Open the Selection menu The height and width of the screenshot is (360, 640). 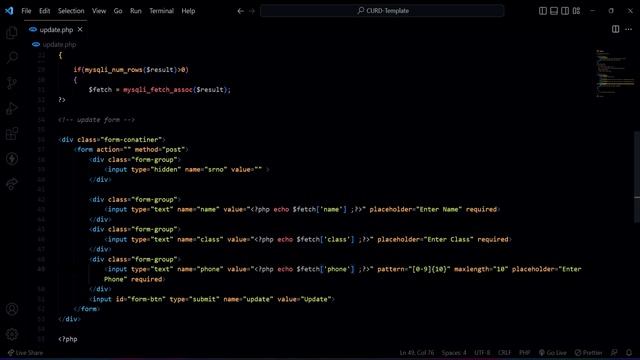(x=71, y=11)
